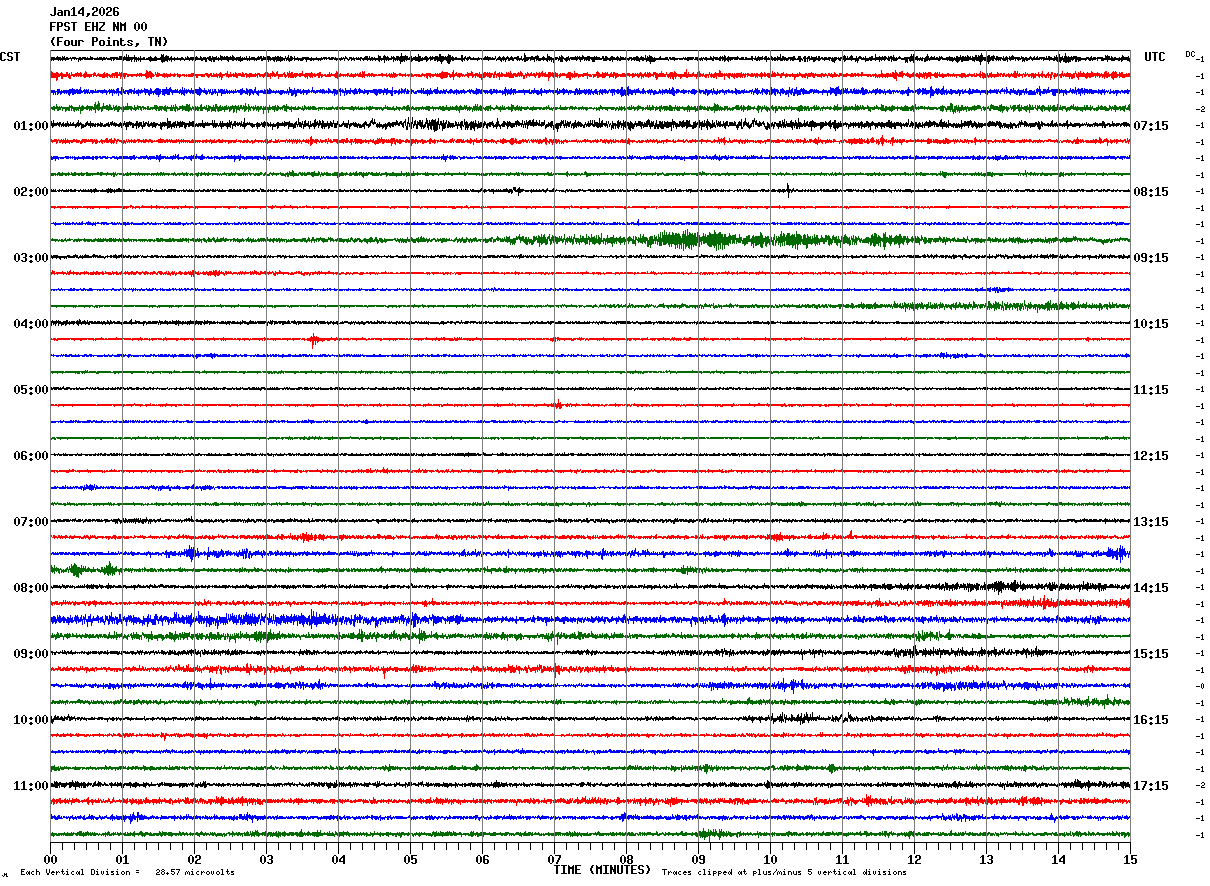This screenshot has height=886, width=1210.
Task: Click the Each Vertical Division 28.57 microvolts note
Action: [127, 872]
